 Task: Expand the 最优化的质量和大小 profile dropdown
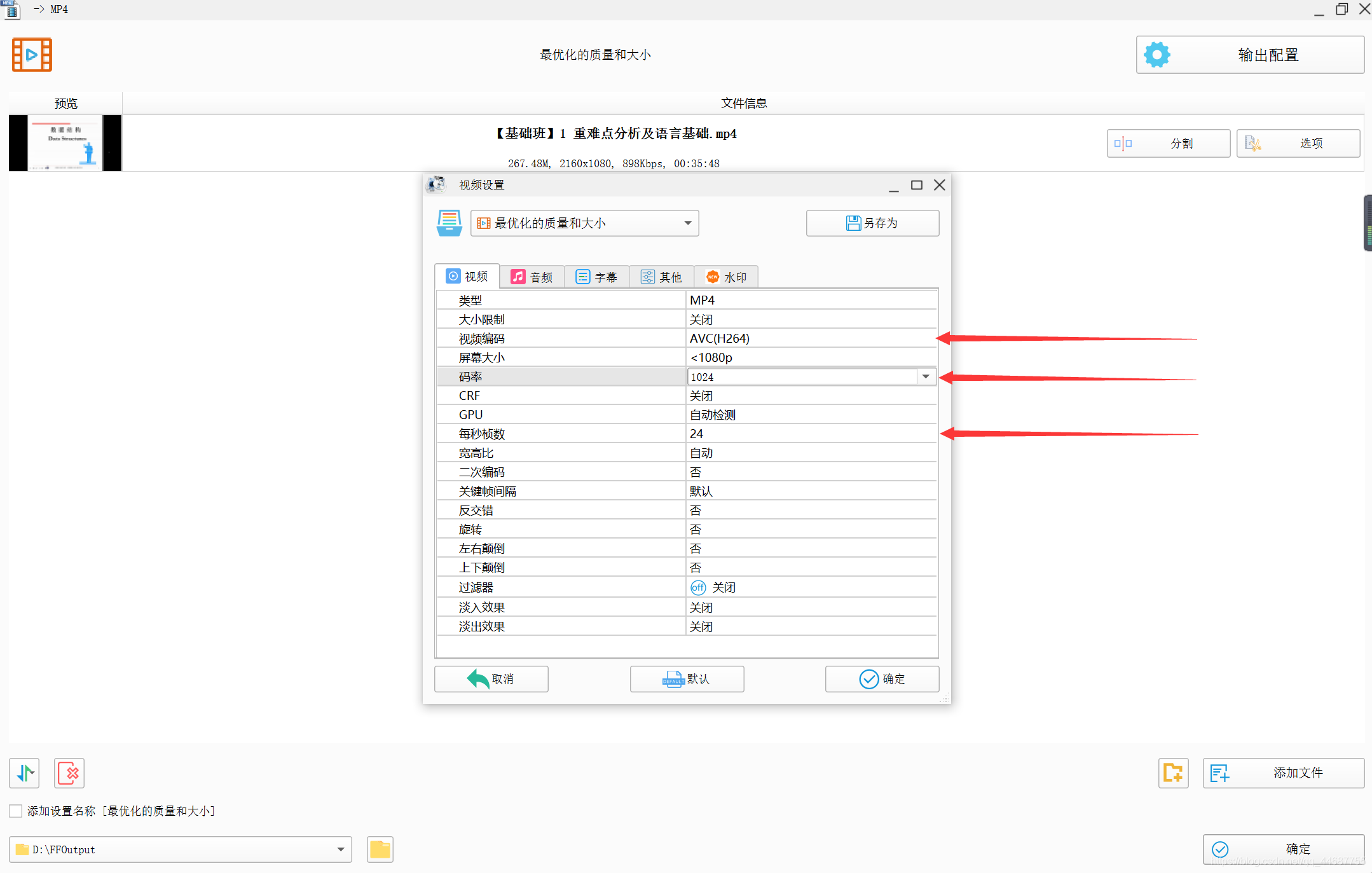[x=687, y=223]
